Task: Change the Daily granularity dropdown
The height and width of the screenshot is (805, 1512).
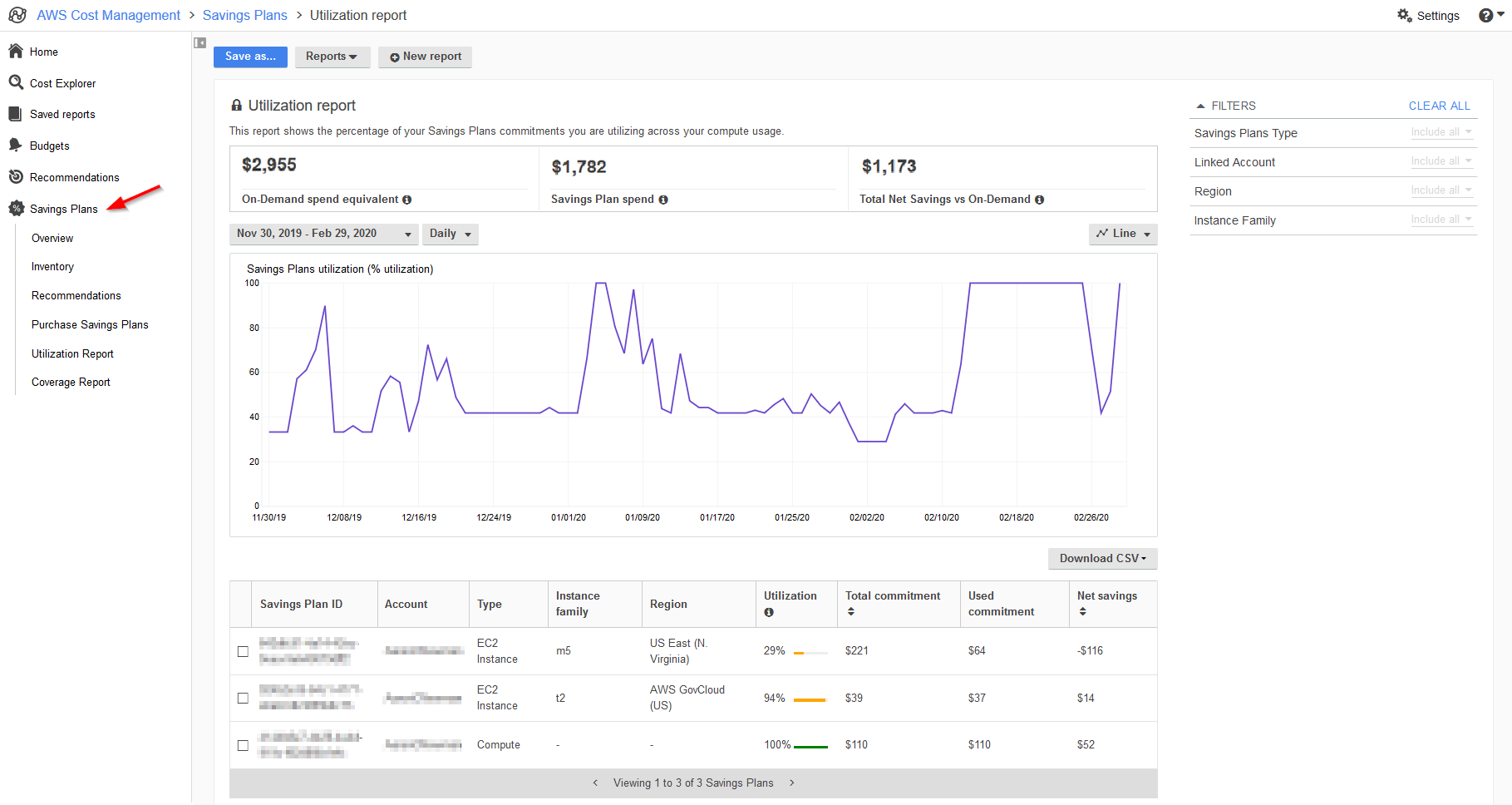Action: click(450, 234)
